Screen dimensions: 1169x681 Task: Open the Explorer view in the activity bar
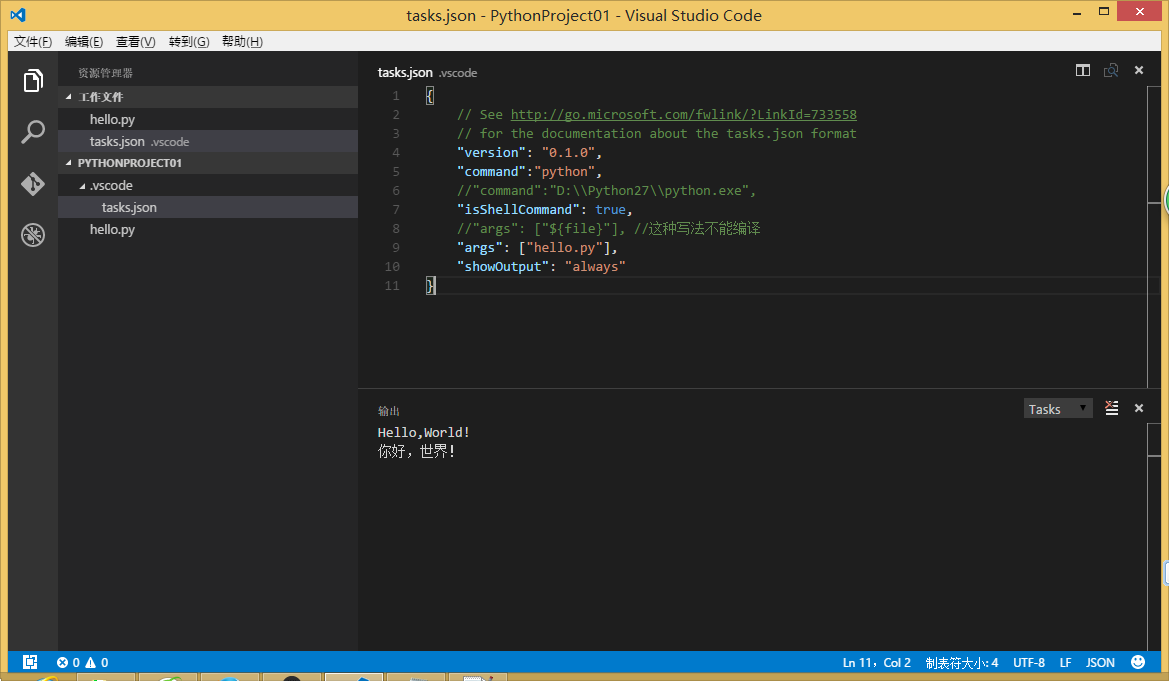point(33,81)
